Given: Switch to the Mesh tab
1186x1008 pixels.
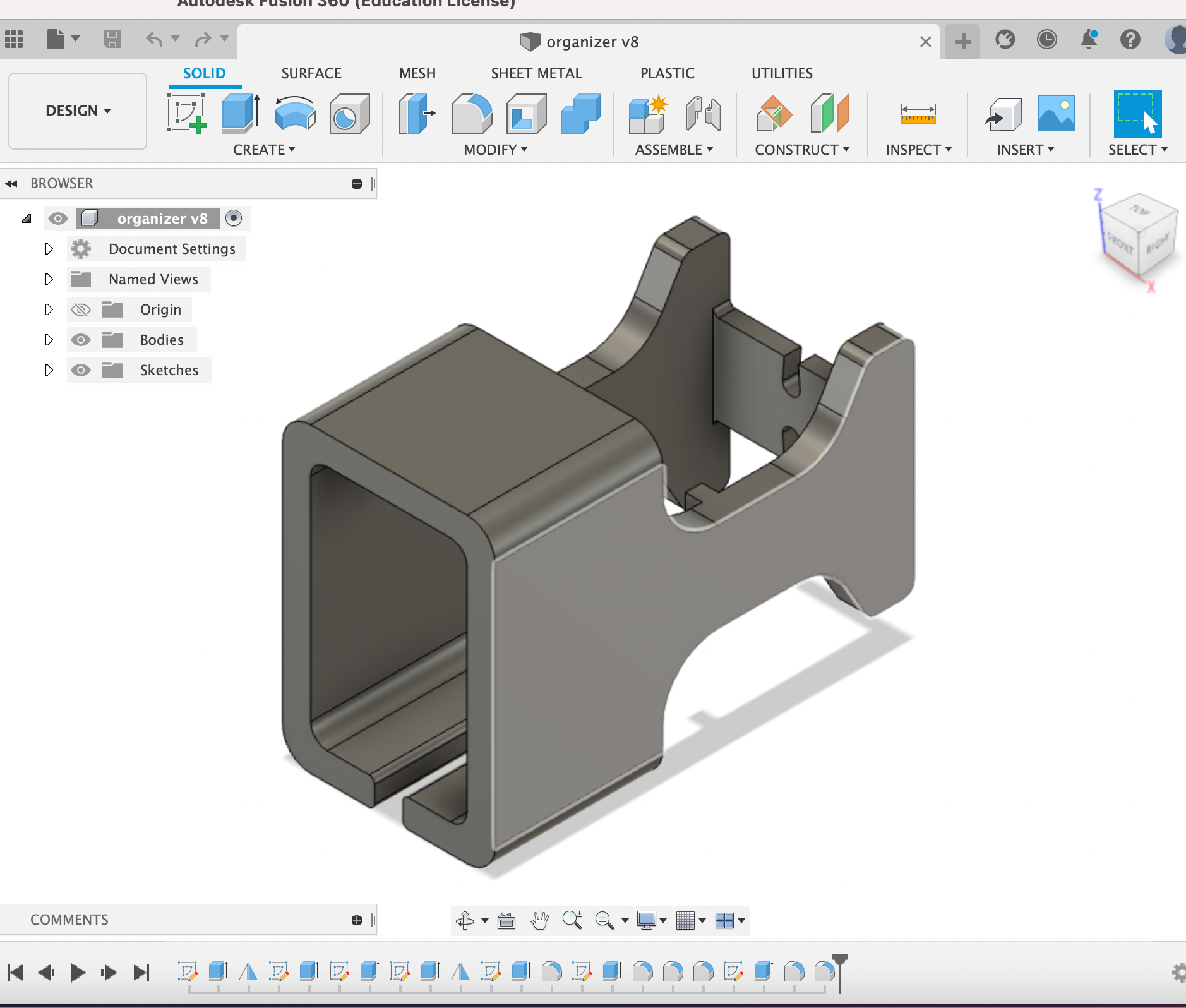Looking at the screenshot, I should tap(417, 73).
